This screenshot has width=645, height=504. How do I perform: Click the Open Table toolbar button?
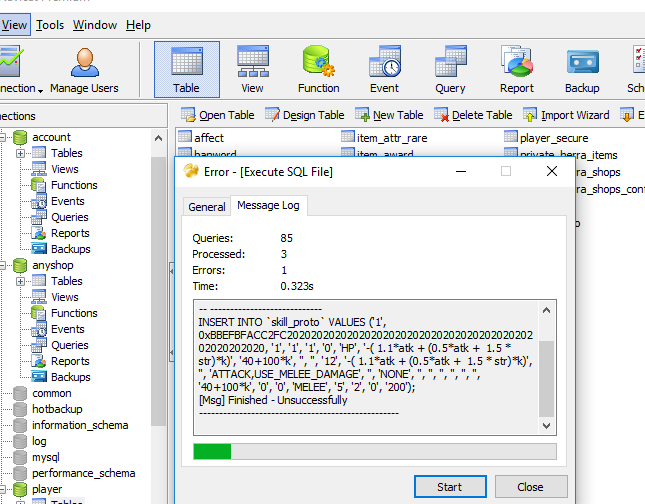[218, 115]
